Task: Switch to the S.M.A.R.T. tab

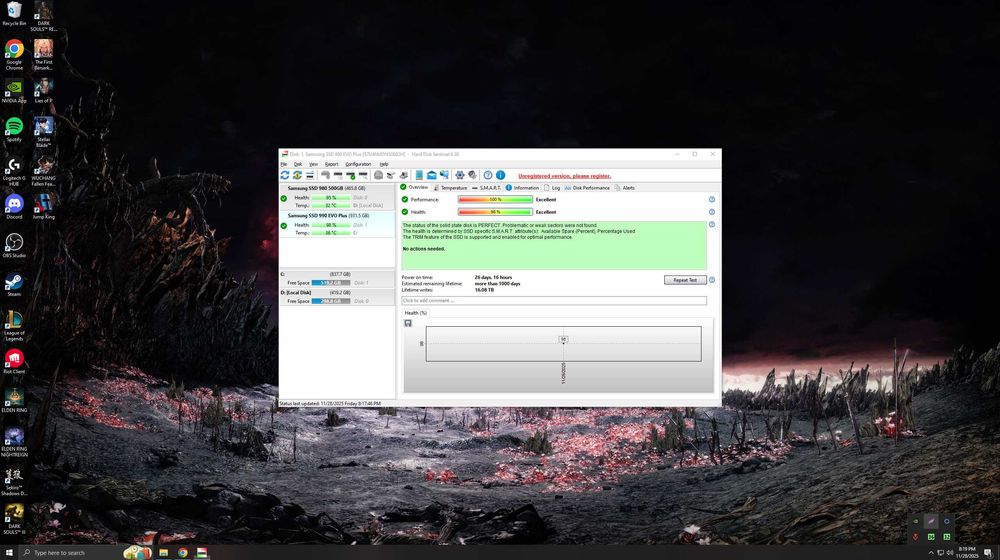Action: click(x=486, y=188)
